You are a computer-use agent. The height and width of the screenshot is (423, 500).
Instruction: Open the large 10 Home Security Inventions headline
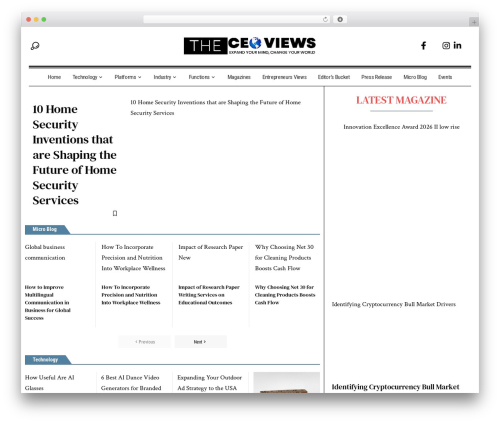coord(74,155)
